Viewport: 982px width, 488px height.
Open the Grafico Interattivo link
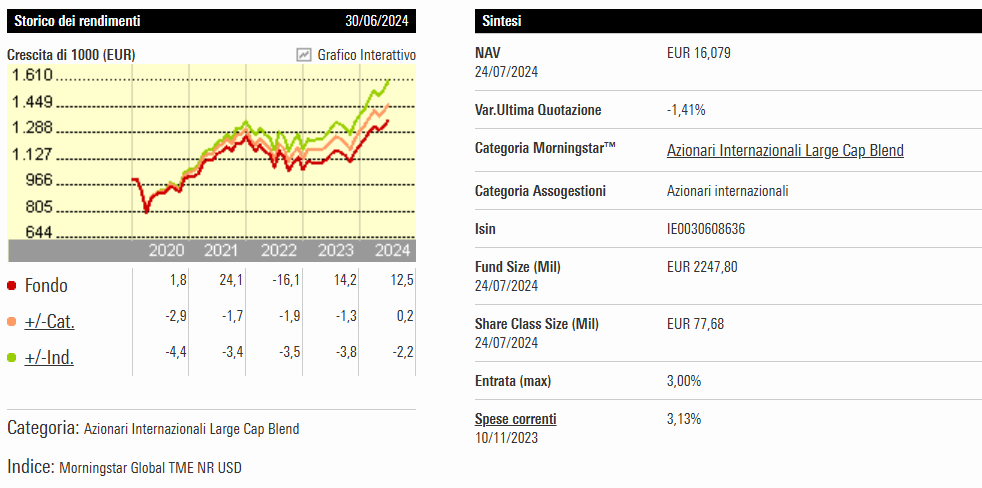pyautogui.click(x=366, y=55)
